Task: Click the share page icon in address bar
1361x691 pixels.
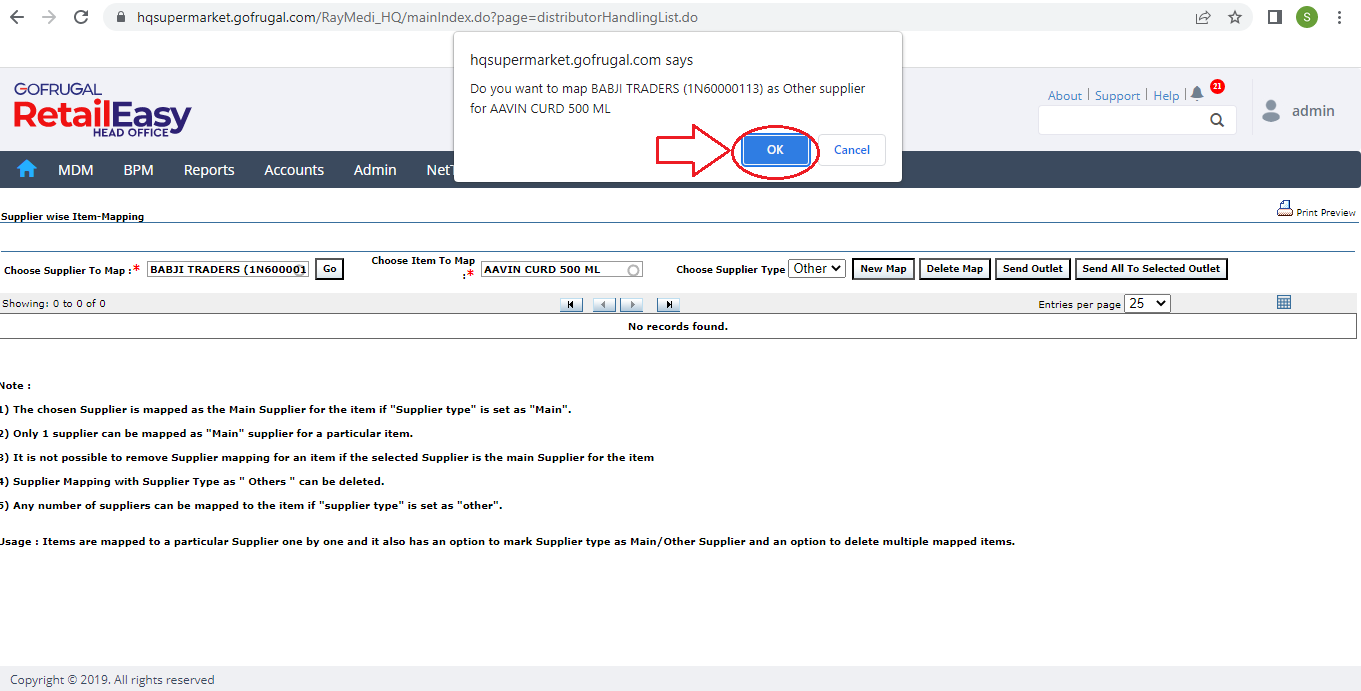Action: 1203,17
